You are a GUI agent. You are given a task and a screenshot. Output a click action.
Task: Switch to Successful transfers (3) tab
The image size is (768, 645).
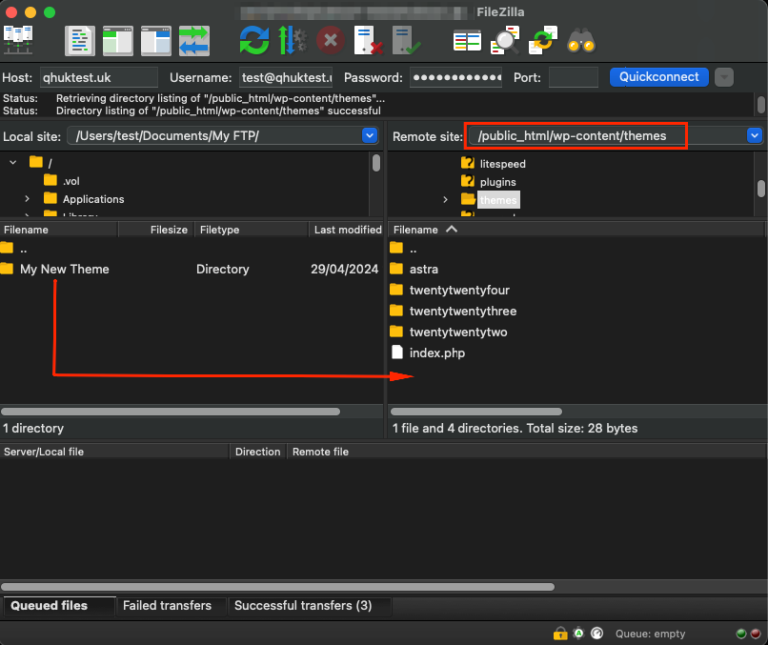coord(309,606)
